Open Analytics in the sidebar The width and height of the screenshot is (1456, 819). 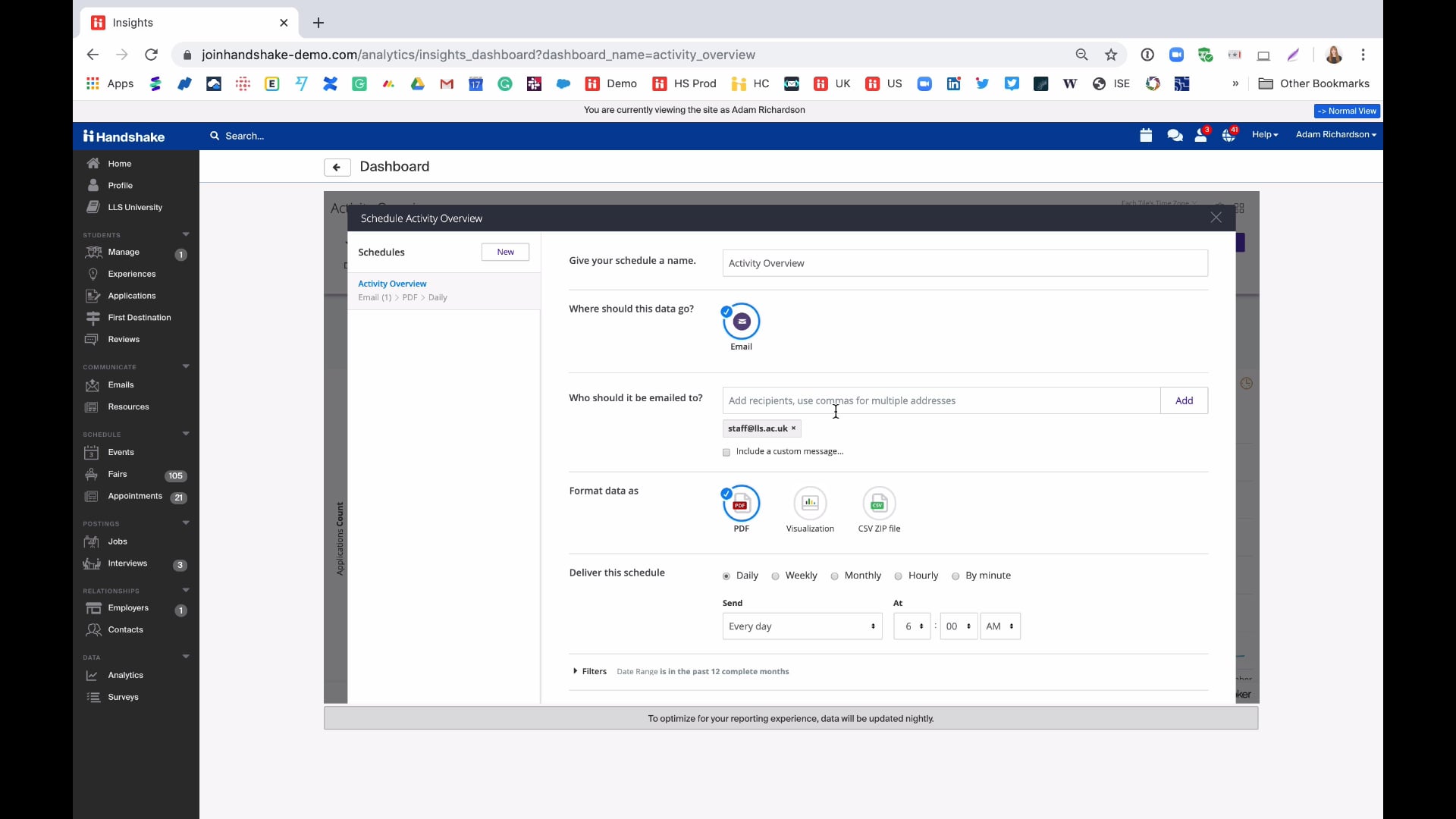126,676
